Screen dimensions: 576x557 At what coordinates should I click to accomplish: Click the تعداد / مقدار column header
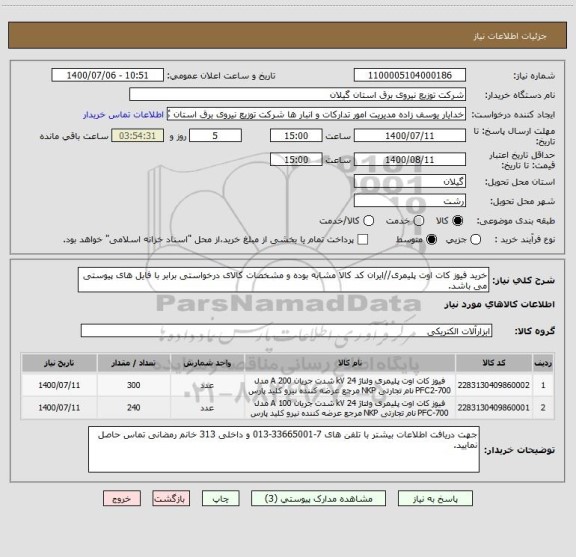133,363
